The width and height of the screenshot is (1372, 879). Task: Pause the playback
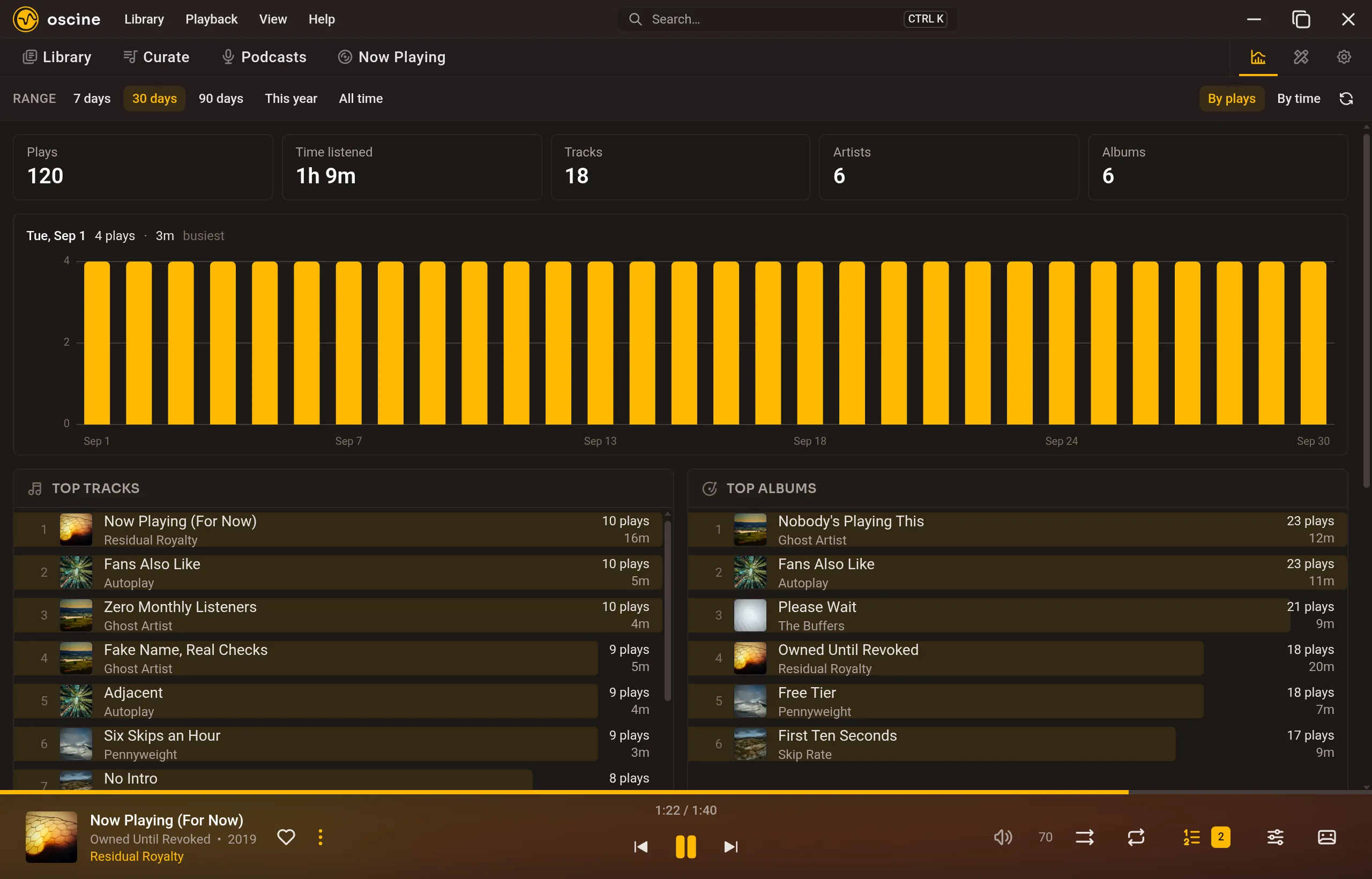pyautogui.click(x=685, y=846)
